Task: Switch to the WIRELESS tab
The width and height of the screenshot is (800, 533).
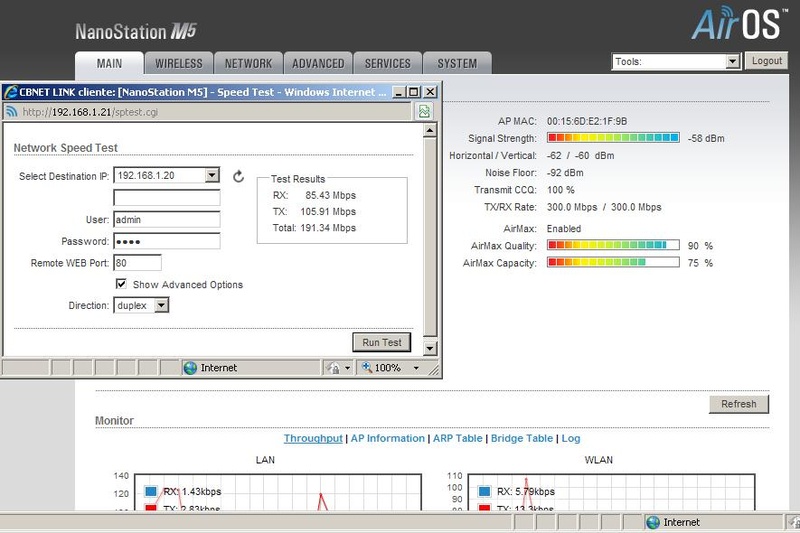Action: click(179, 63)
